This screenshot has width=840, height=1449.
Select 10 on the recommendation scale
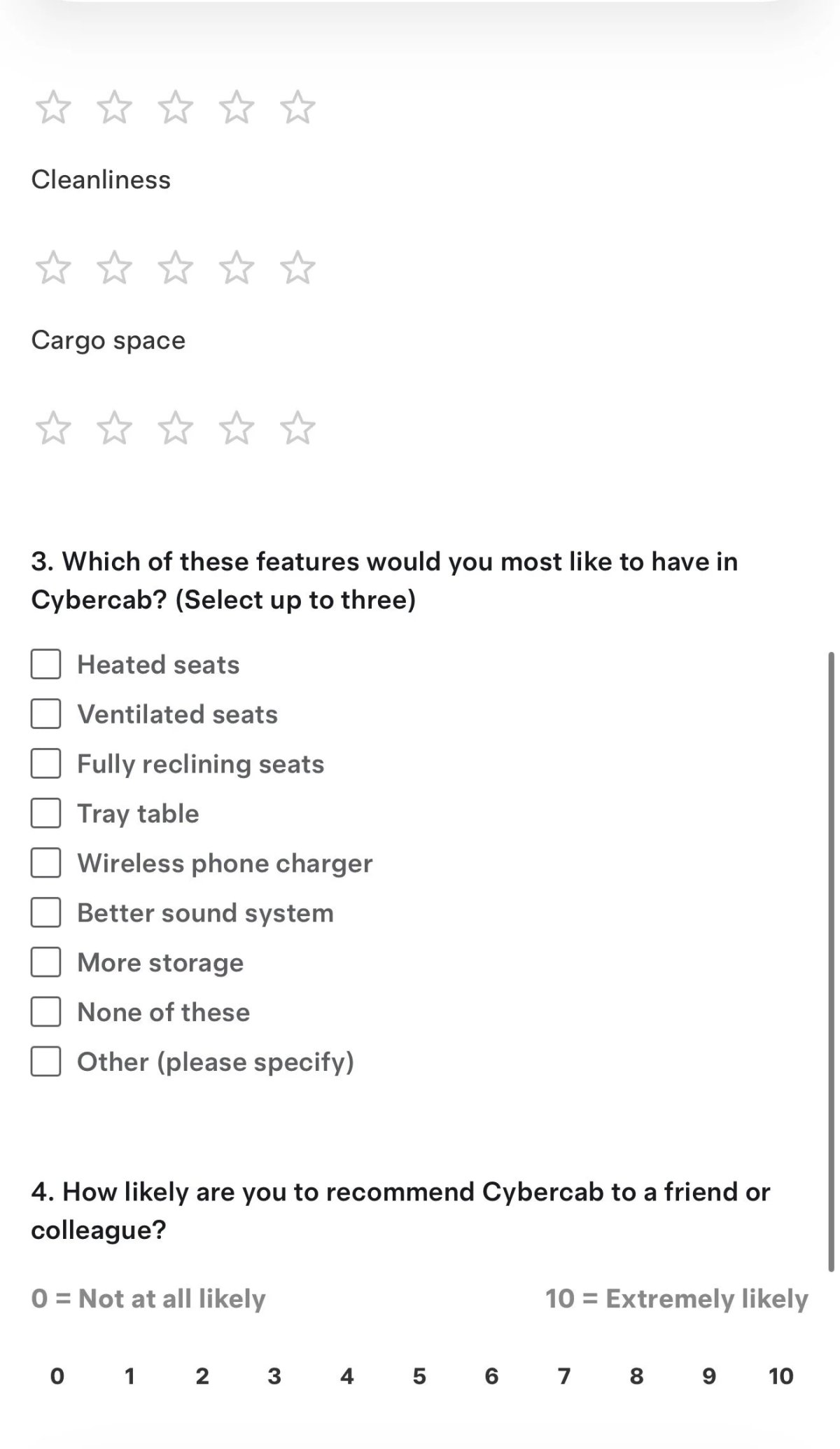coord(781,1376)
